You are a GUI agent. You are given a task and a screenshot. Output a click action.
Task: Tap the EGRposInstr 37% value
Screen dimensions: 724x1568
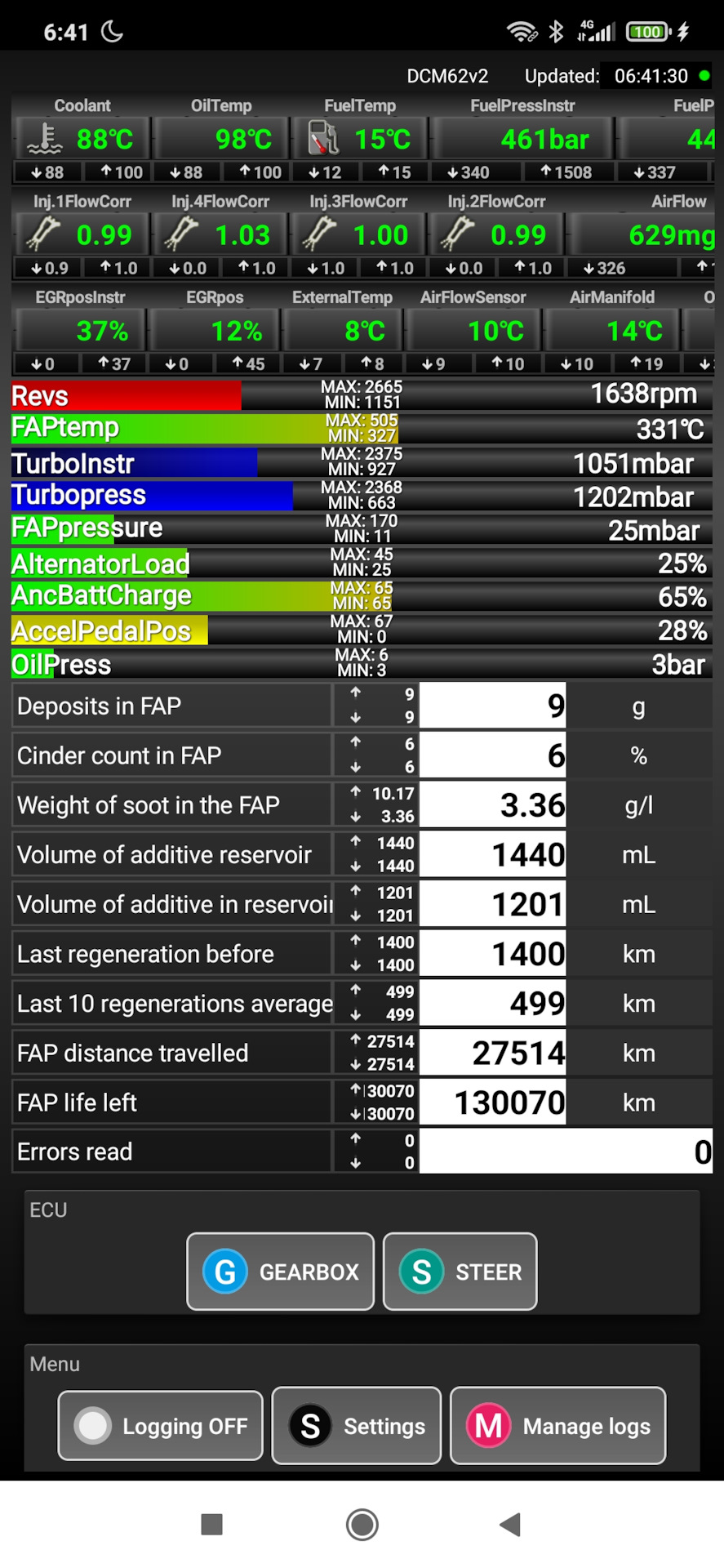(x=102, y=331)
